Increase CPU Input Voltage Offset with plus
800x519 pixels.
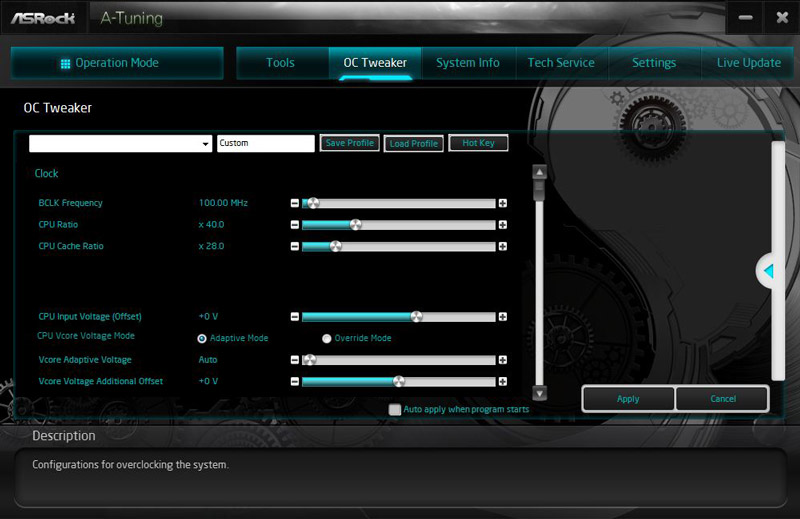503,316
